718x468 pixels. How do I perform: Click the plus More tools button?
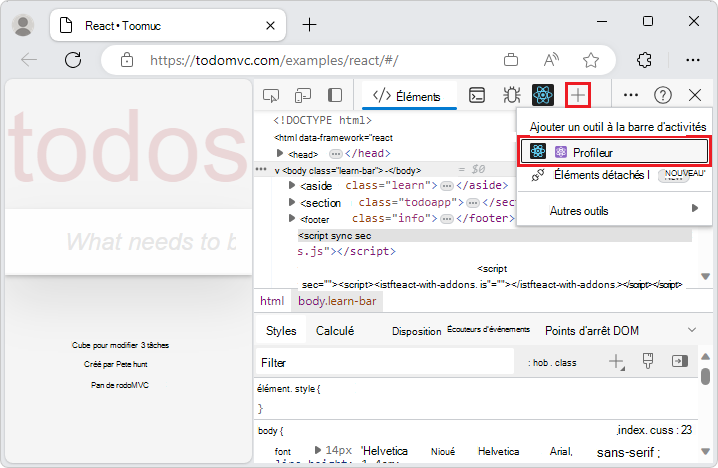pos(578,95)
